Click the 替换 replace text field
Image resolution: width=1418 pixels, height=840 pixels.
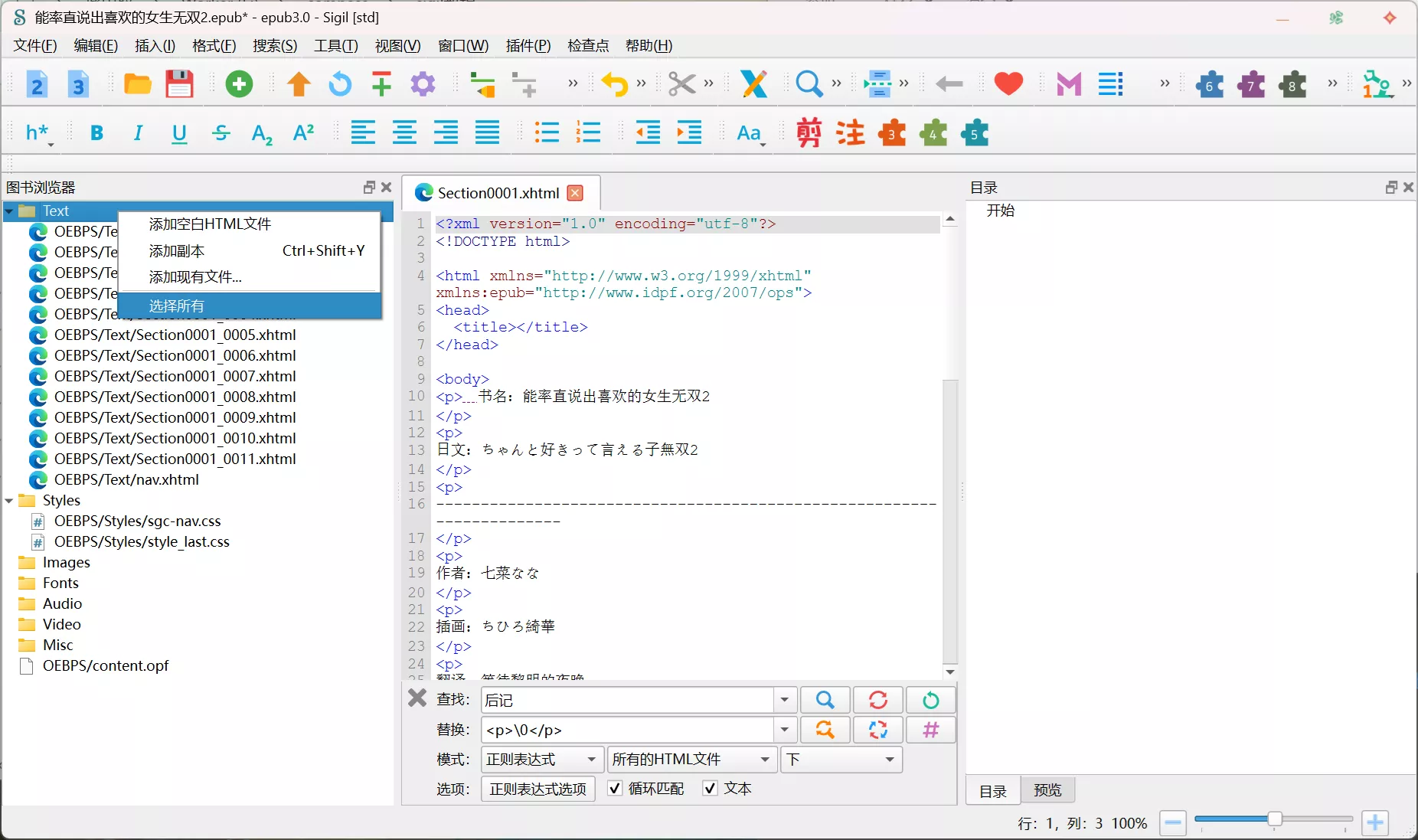[628, 731]
